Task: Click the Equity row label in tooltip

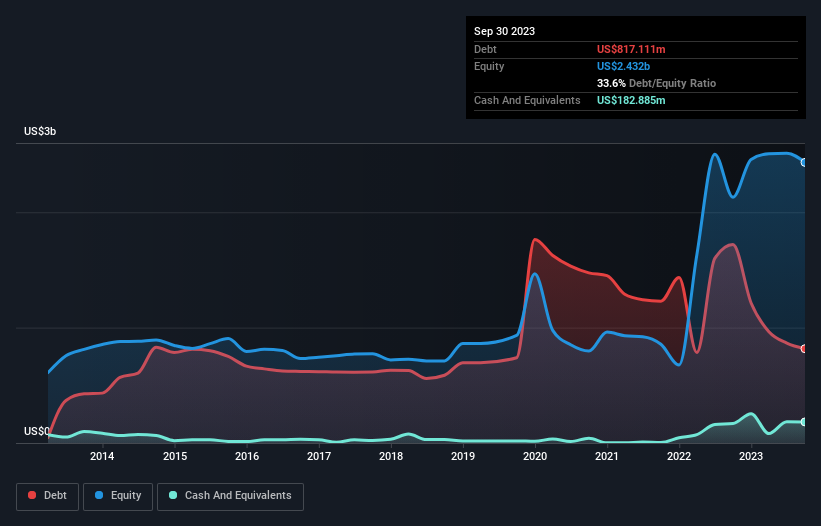Action: [489, 66]
